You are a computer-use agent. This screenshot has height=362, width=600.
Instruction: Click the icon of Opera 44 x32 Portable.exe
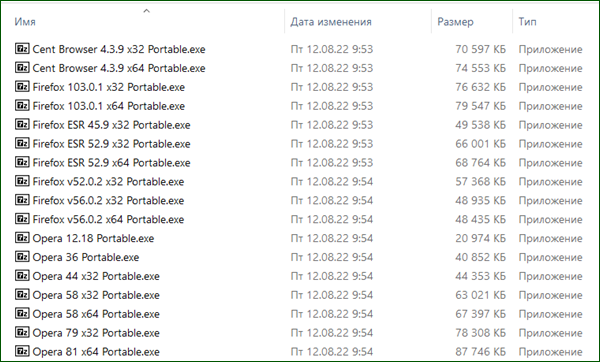click(x=22, y=276)
